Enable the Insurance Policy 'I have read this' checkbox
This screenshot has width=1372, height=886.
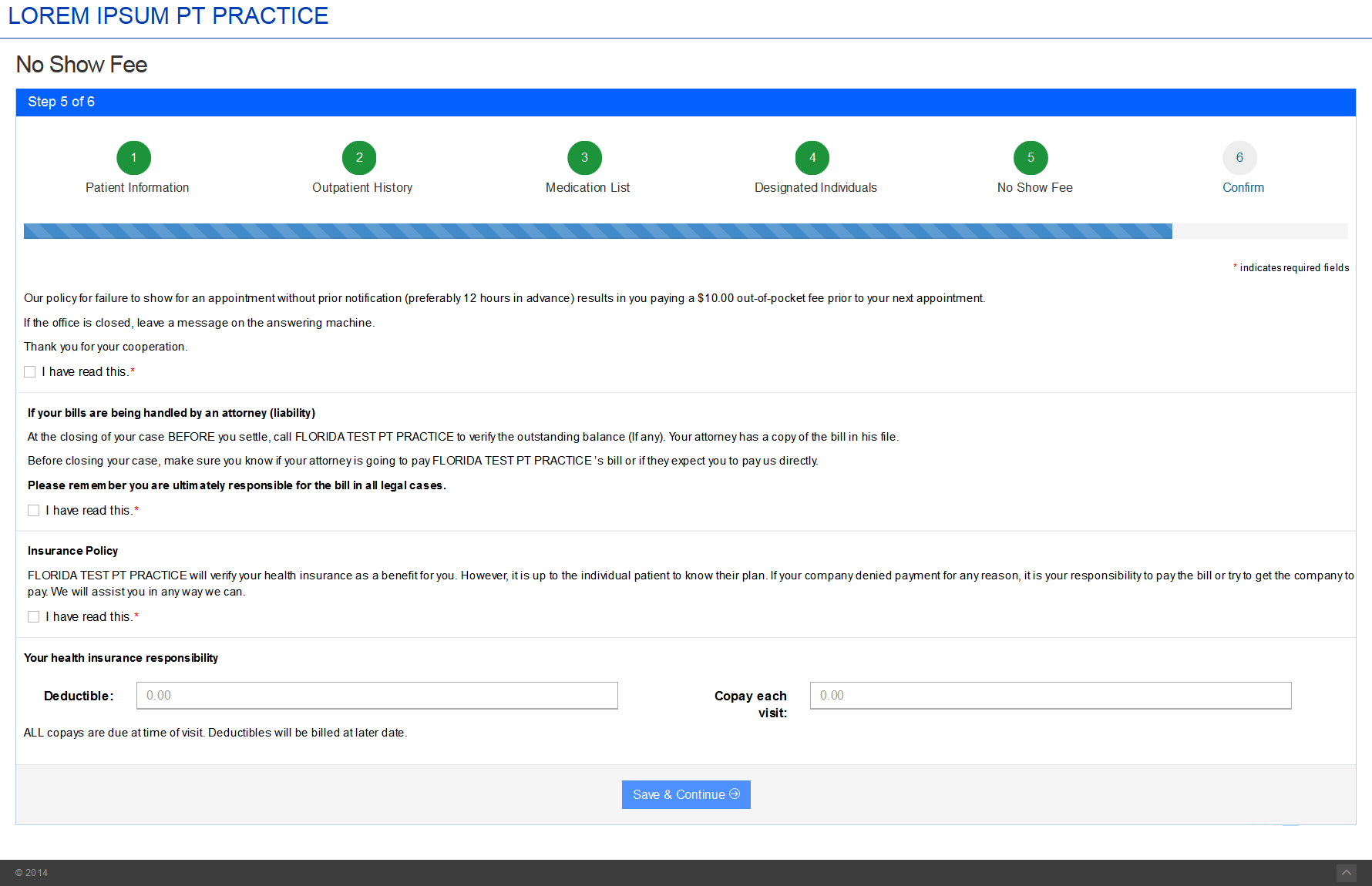pos(34,617)
